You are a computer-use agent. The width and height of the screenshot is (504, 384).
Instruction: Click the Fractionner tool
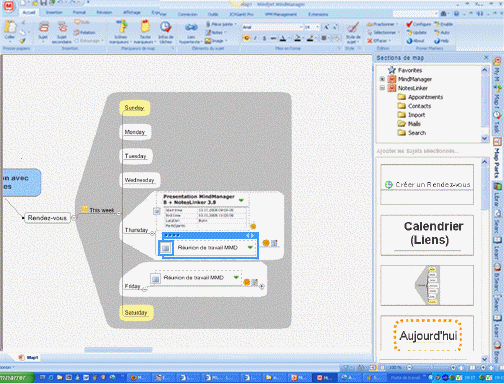[381, 24]
